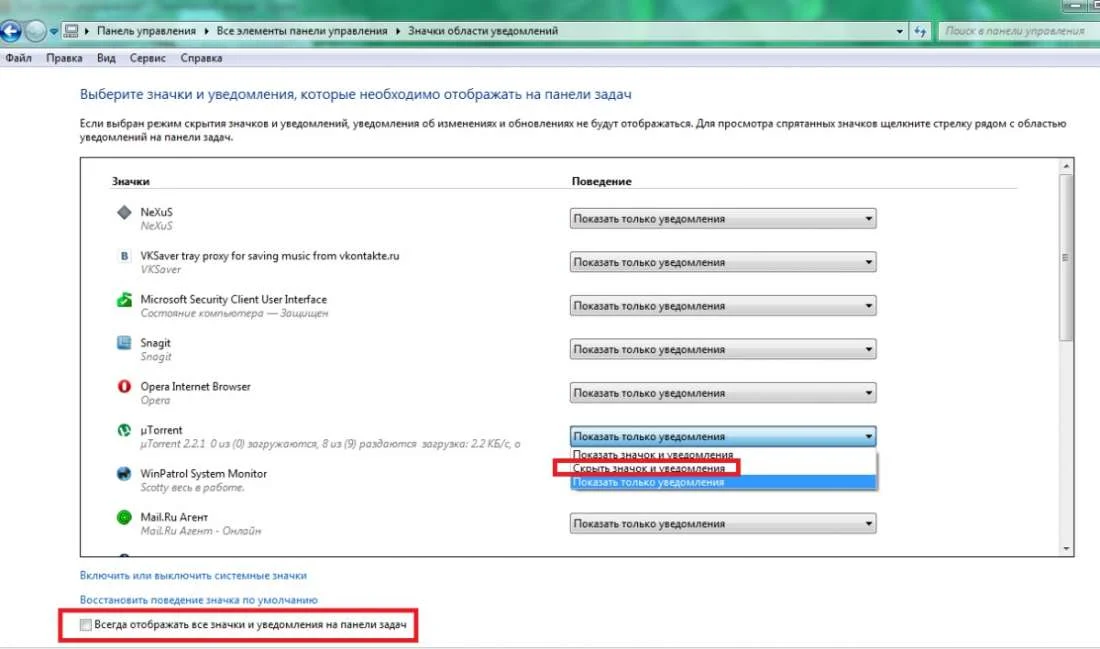Click the 'Scotty весь в работе.' status text
The height and width of the screenshot is (649, 1100).
pyautogui.click(x=192, y=488)
